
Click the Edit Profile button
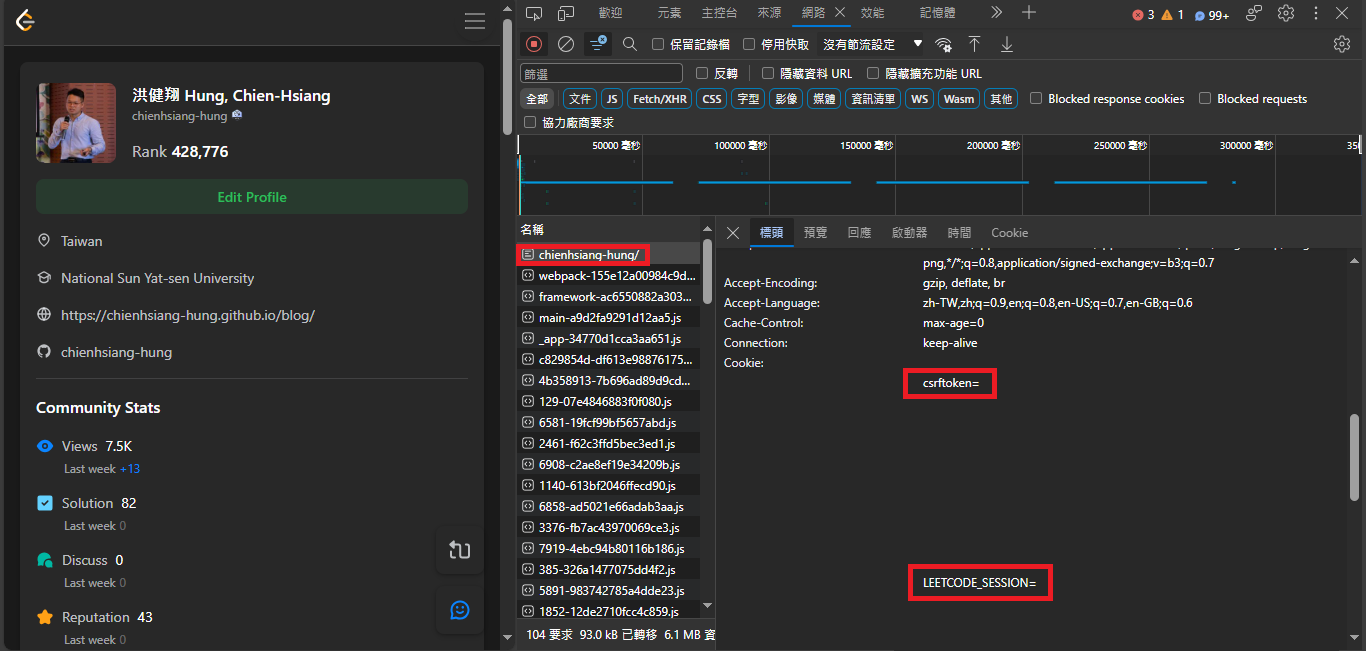pos(252,197)
